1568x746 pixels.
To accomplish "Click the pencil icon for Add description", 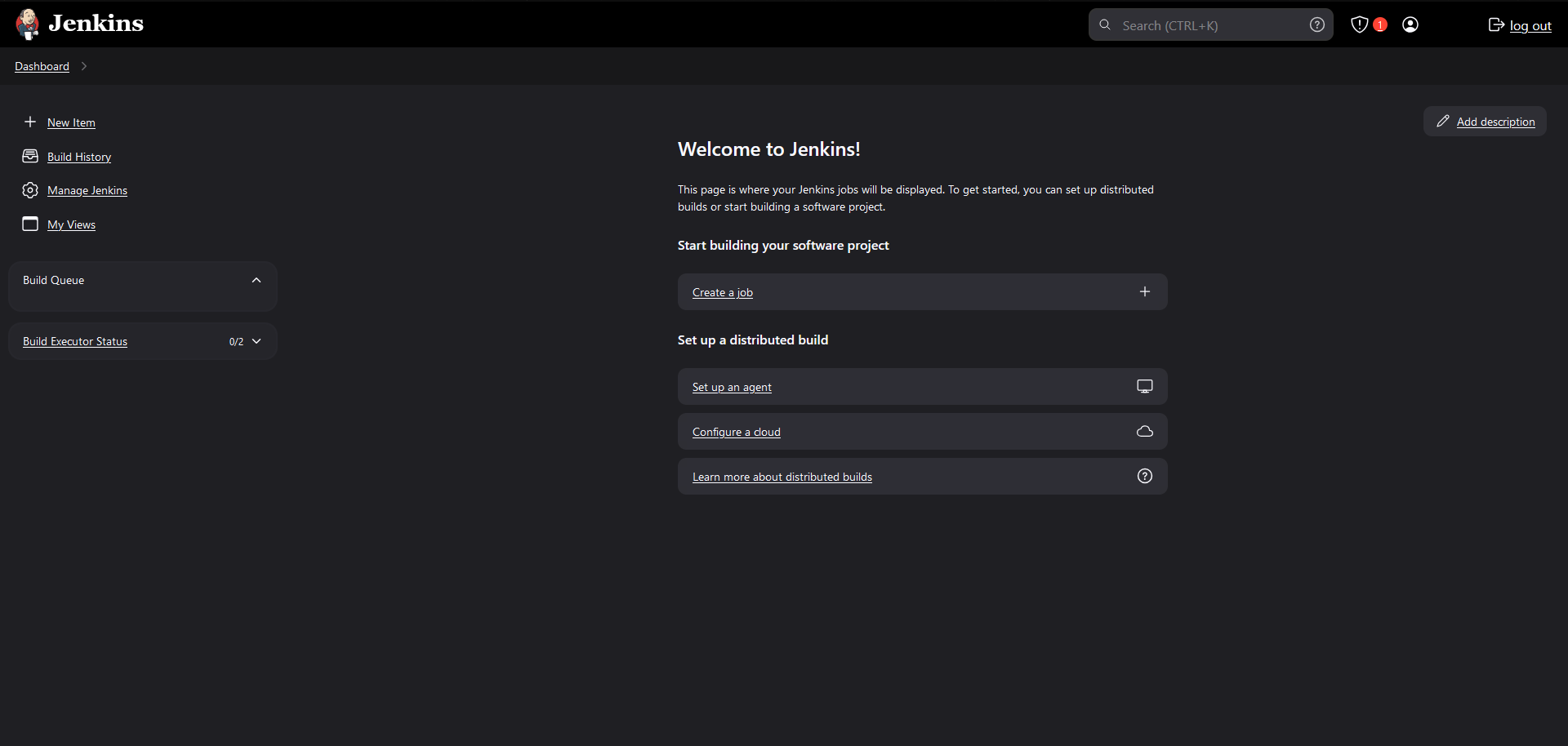I will point(1443,121).
